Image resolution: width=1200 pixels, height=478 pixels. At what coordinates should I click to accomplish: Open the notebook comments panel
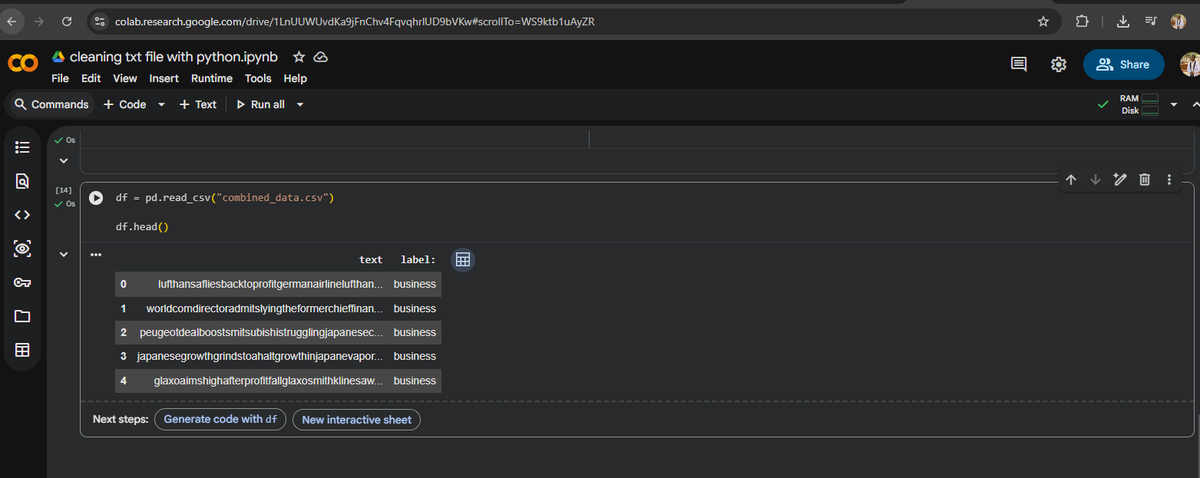(1019, 64)
